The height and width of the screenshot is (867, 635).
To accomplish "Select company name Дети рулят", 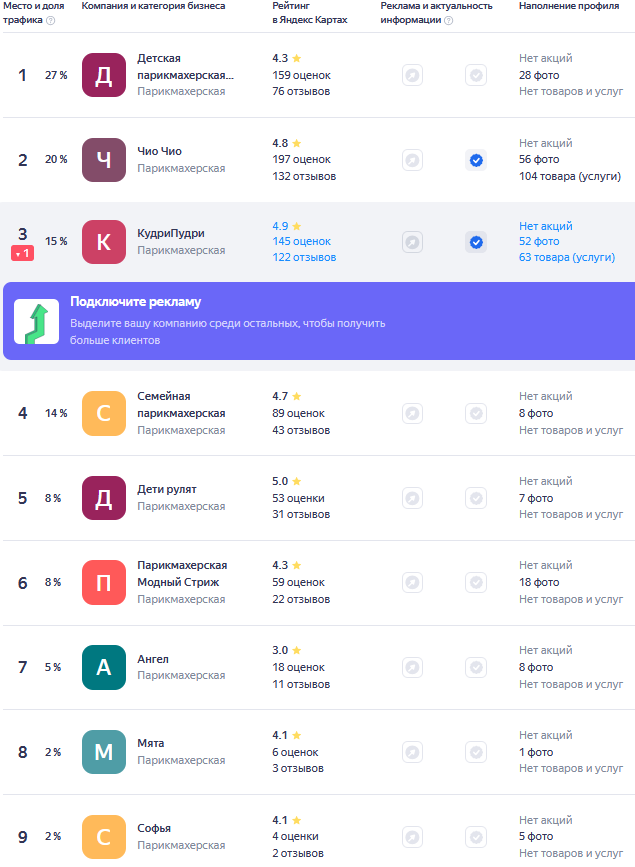I will coord(167,489).
